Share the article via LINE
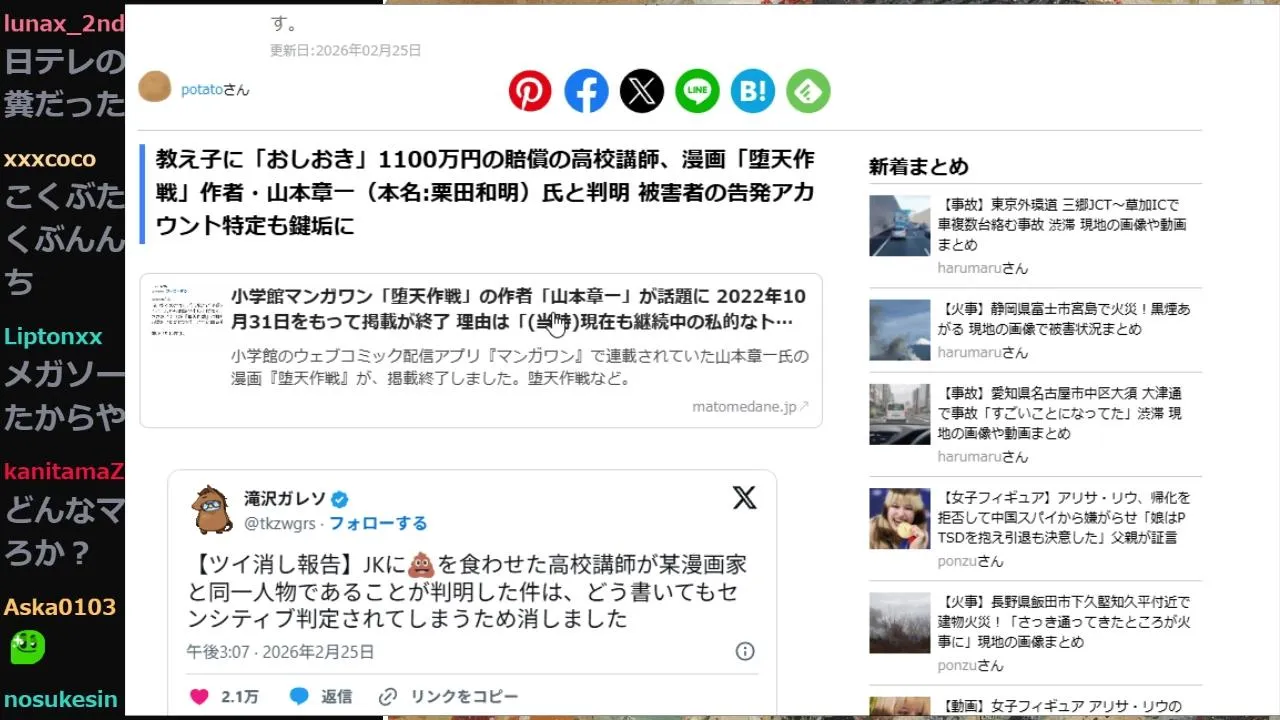This screenshot has height=720, width=1280. tap(697, 91)
